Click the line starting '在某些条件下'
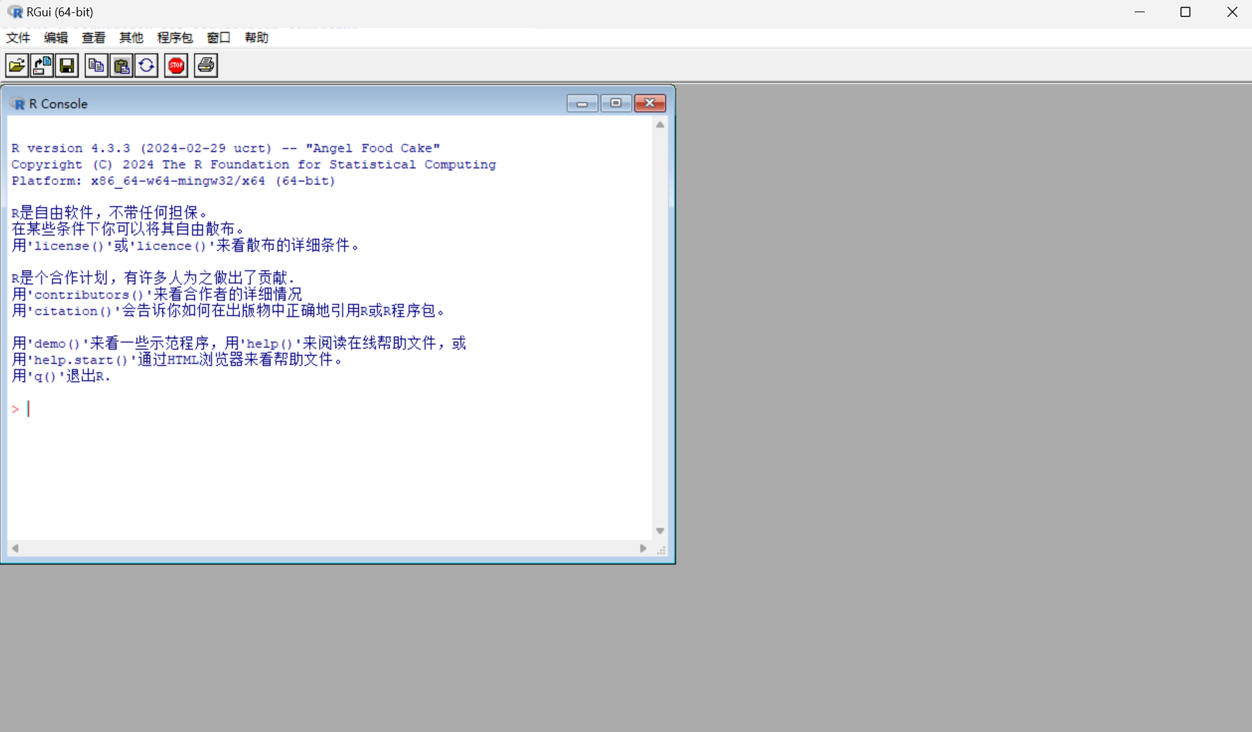1252x732 pixels. pyautogui.click(x=128, y=229)
